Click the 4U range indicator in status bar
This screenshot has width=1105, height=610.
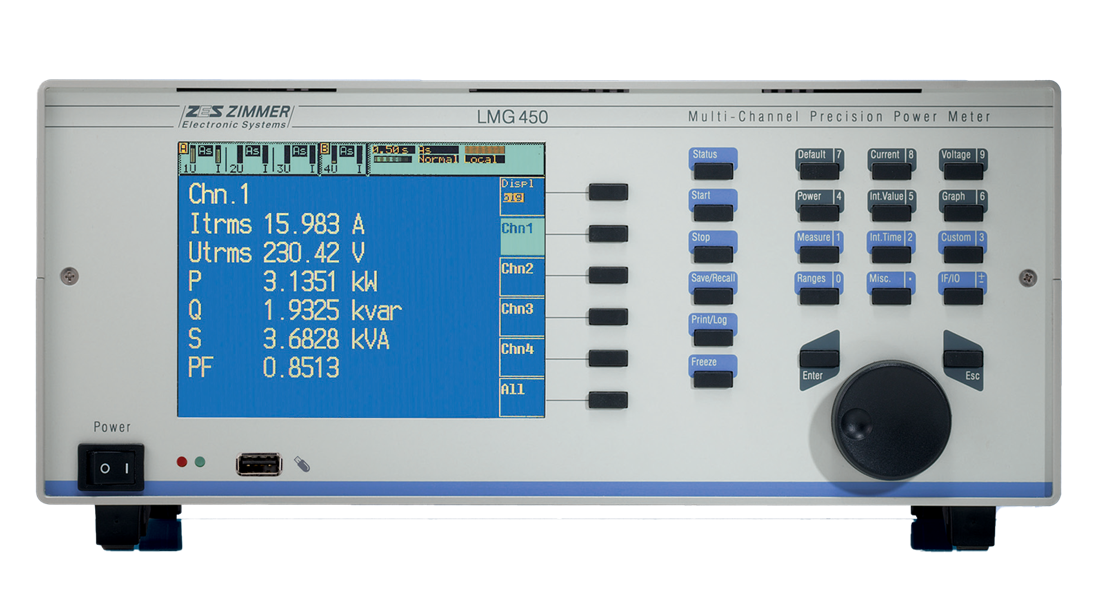343,159
